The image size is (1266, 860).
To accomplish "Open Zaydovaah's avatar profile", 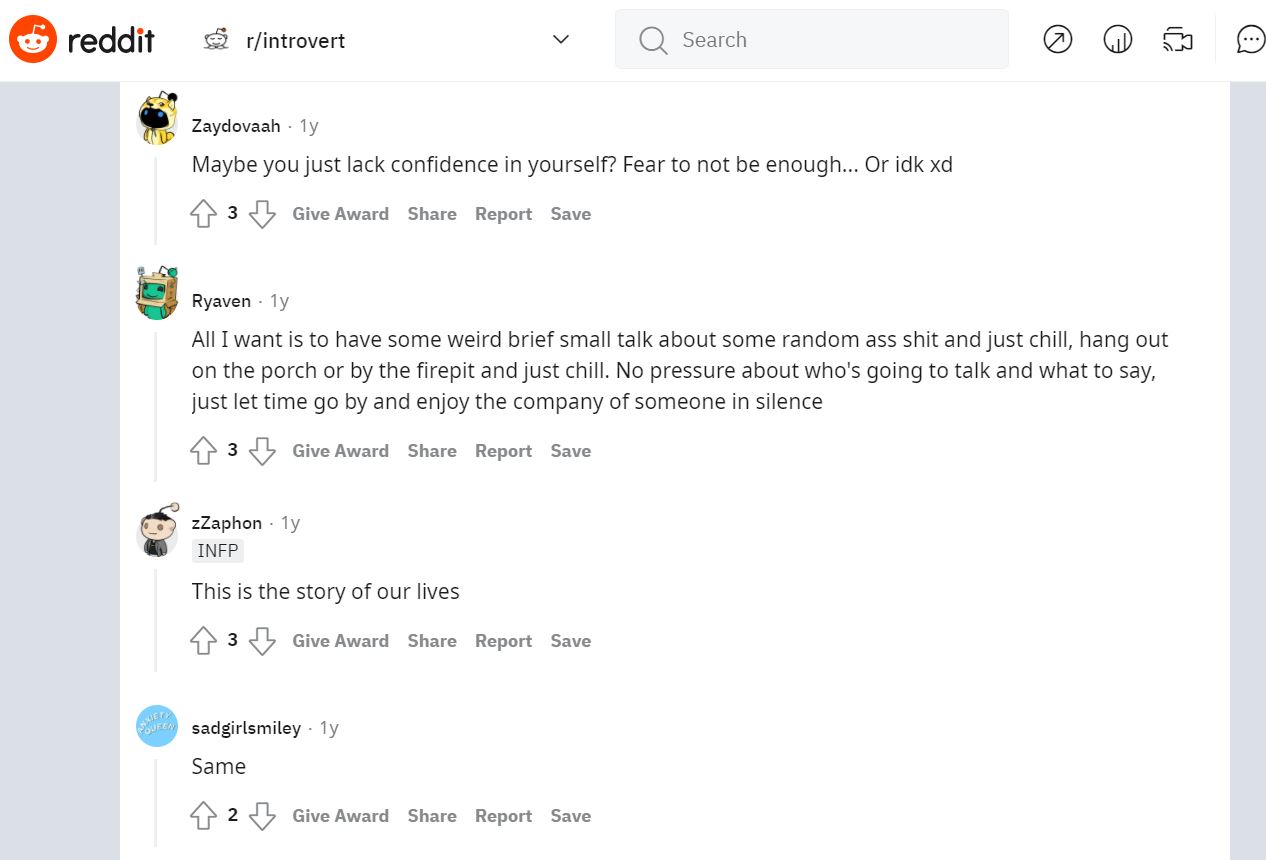I will tap(157, 118).
